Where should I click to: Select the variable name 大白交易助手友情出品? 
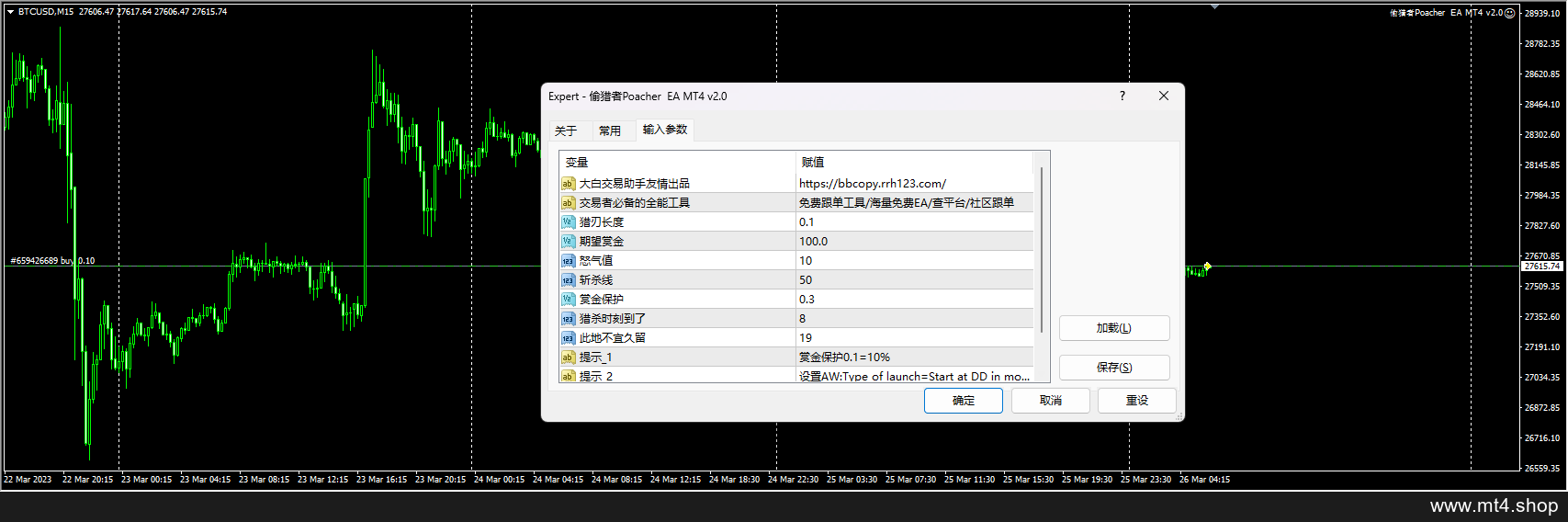(x=635, y=184)
